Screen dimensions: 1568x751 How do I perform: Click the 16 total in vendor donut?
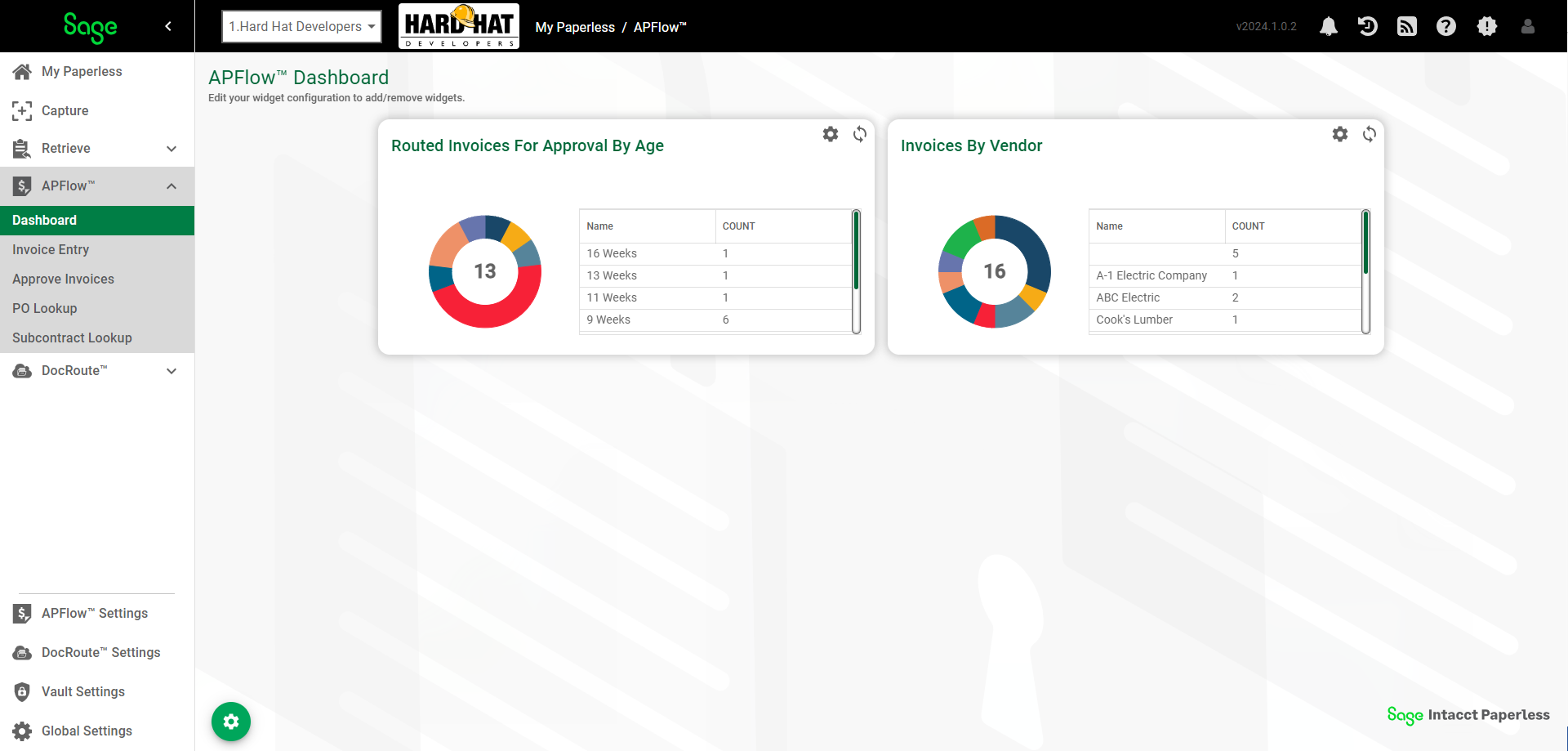pyautogui.click(x=995, y=271)
